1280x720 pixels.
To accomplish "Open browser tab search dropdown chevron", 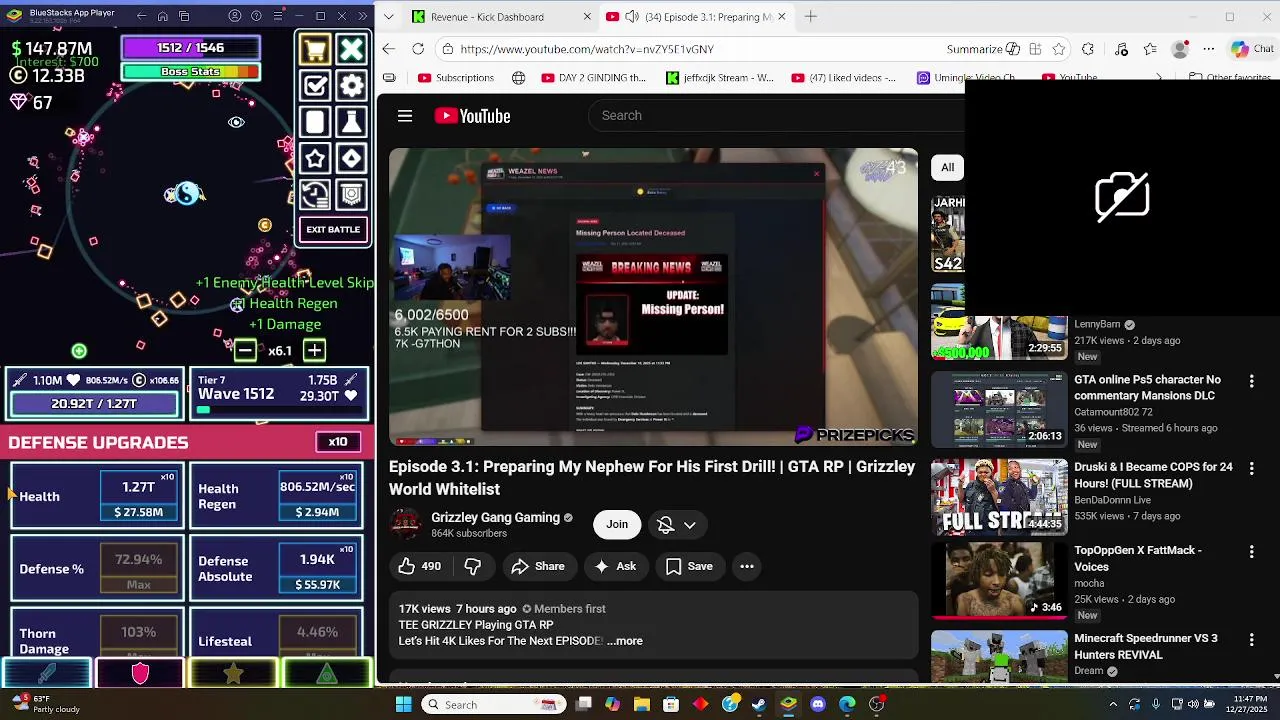I will pos(389,17).
